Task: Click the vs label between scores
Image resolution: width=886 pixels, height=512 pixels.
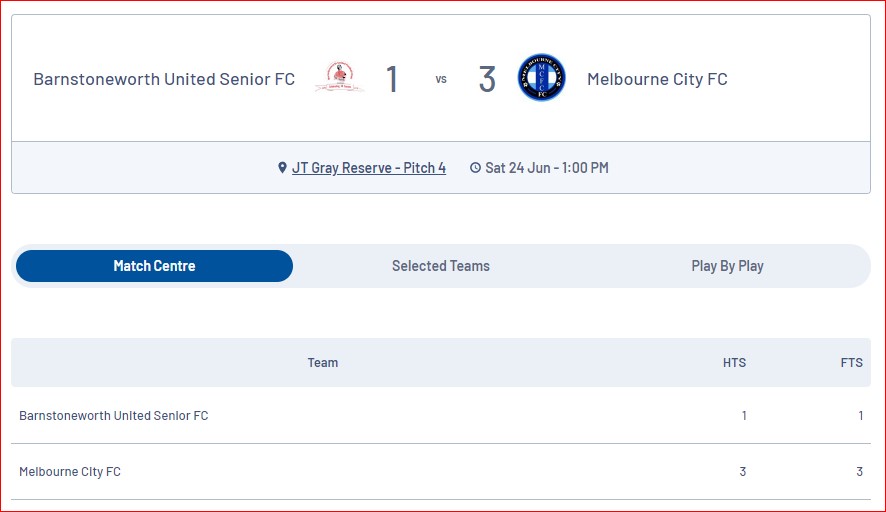Action: point(441,79)
